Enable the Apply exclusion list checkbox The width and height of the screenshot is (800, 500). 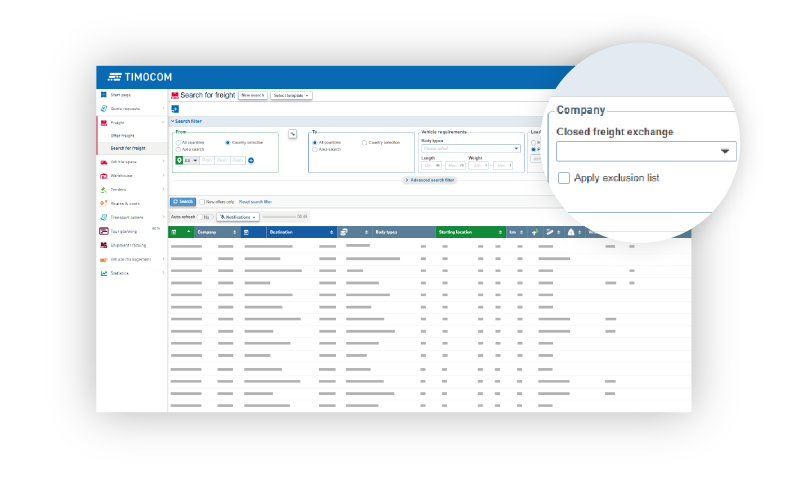pyautogui.click(x=565, y=178)
